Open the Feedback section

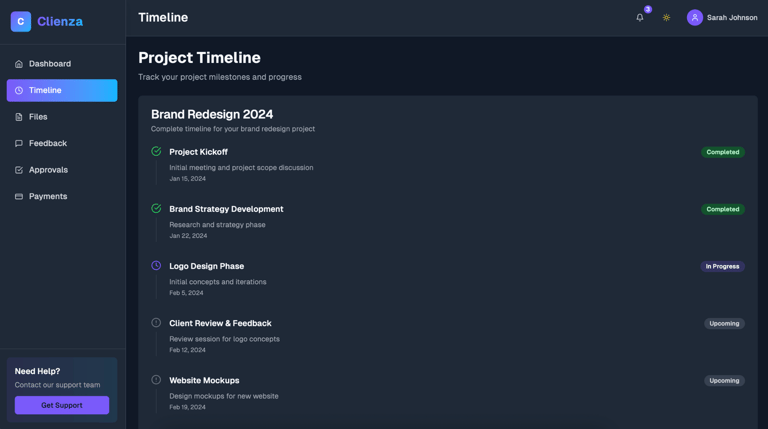(62, 143)
